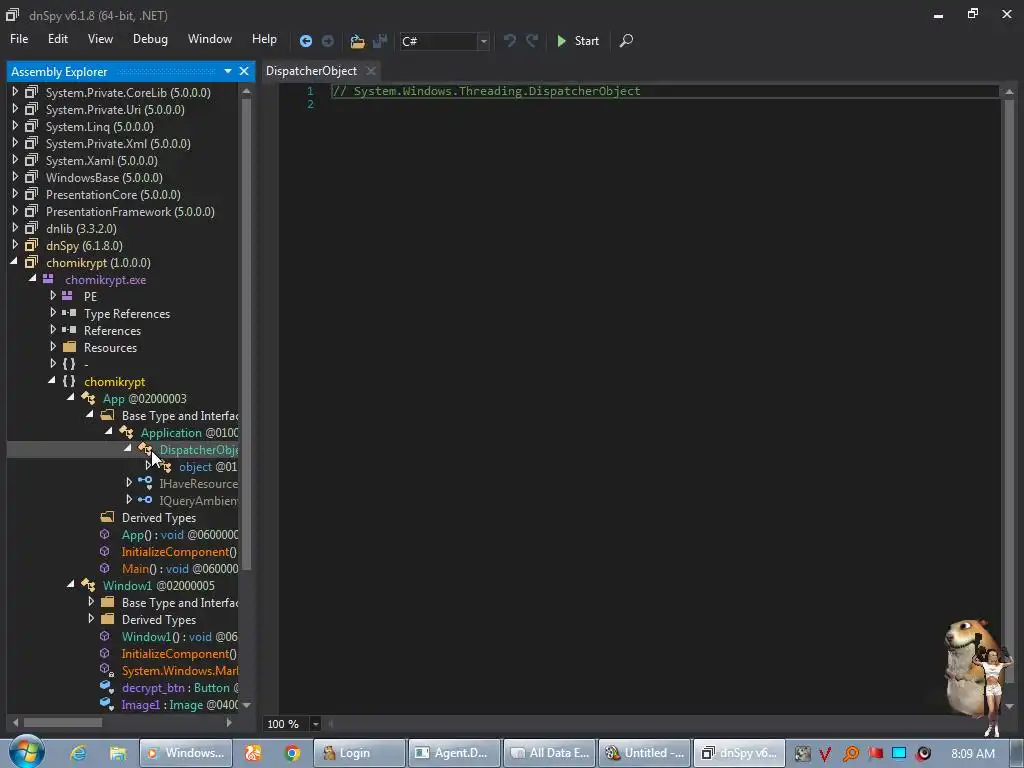Start debugging with the Start button
This screenshot has width=1024, height=768.
[578, 40]
